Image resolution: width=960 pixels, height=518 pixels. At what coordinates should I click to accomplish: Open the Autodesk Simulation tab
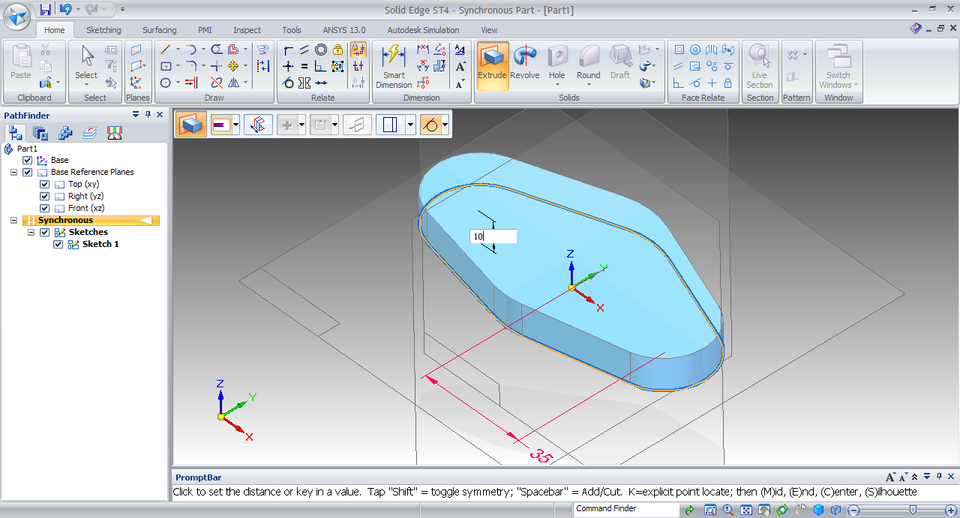(423, 30)
